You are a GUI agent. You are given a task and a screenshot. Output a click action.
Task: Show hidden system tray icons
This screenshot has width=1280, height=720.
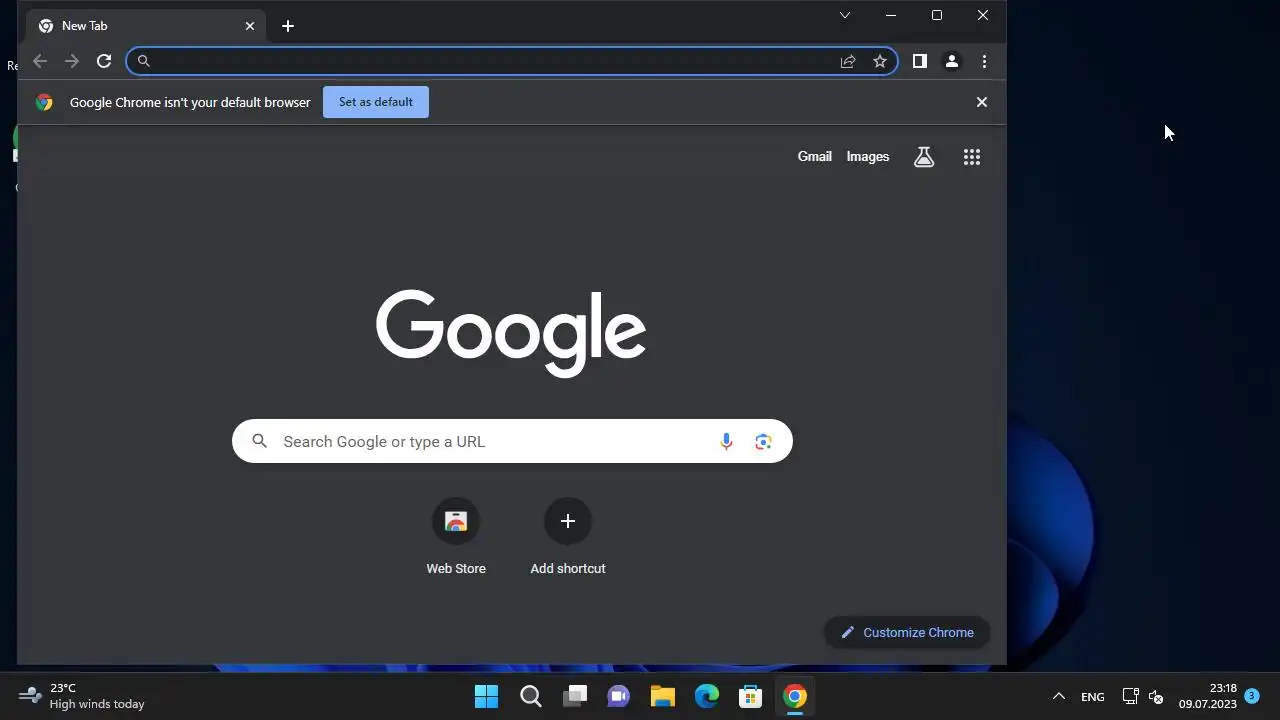coord(1059,697)
